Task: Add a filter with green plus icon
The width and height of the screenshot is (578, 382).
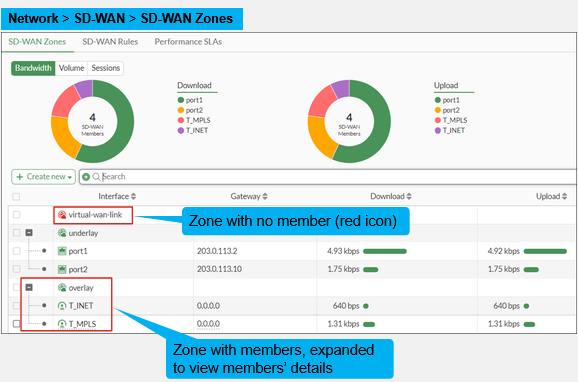Action: pyautogui.click(x=86, y=177)
